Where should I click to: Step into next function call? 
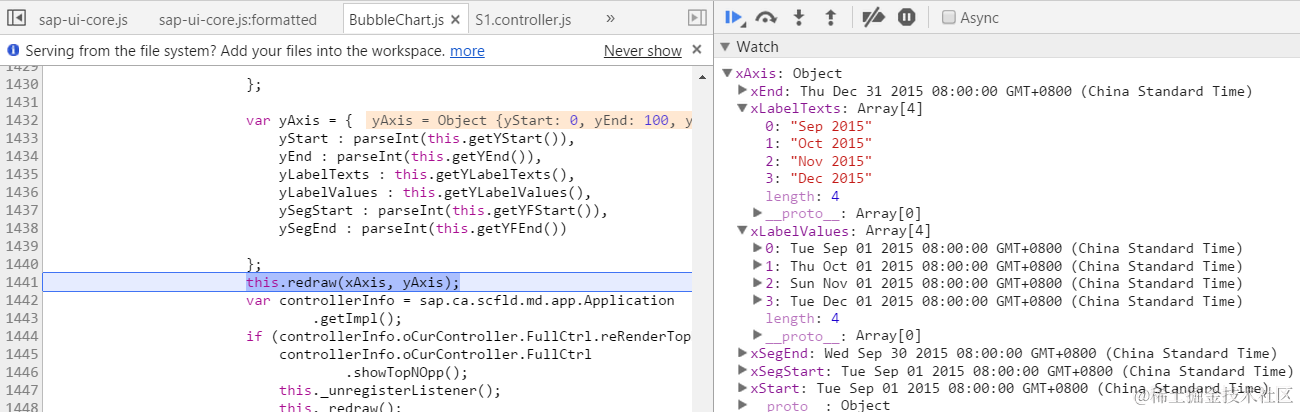pos(799,17)
